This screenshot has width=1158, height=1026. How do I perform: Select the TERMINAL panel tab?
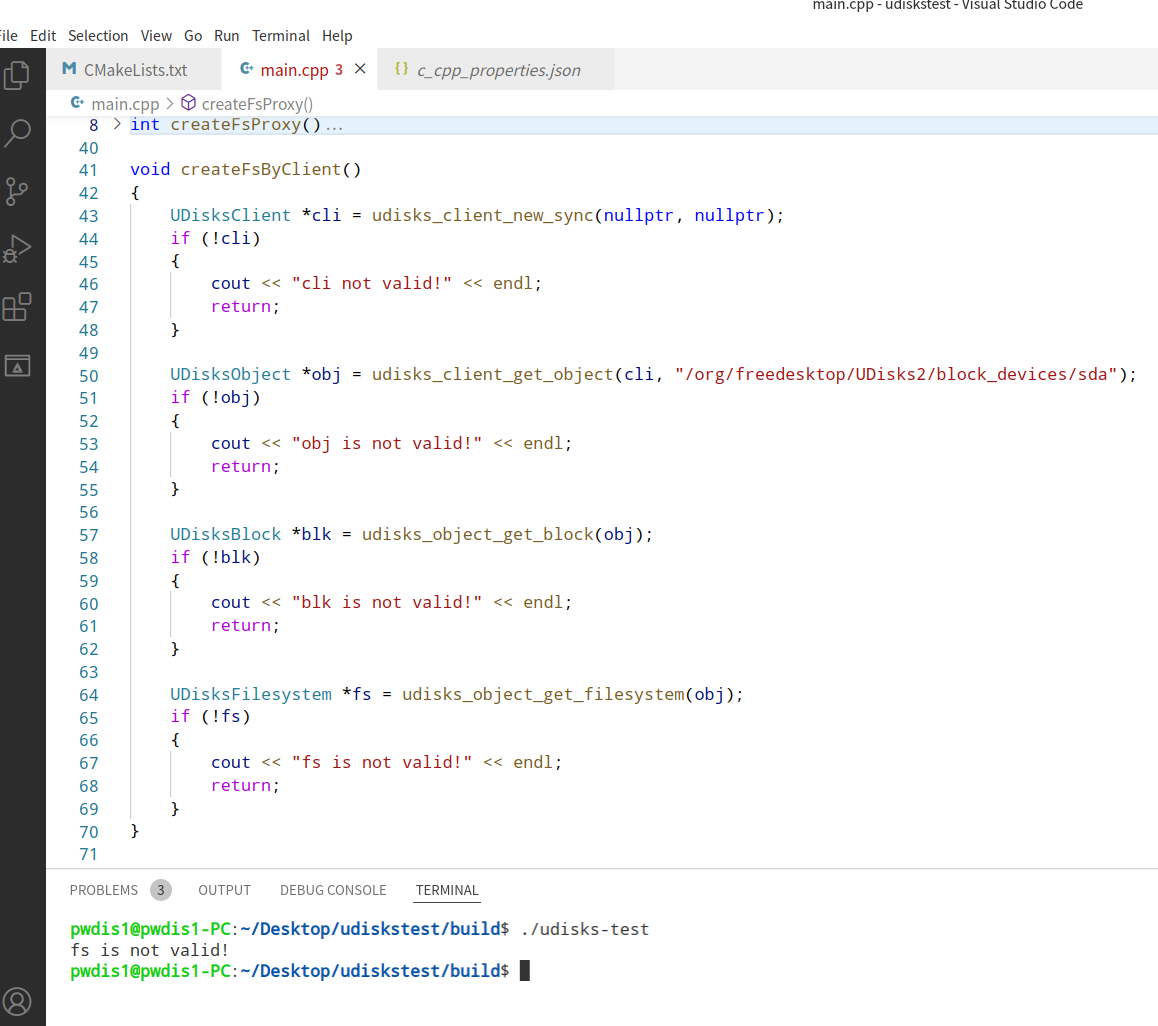coord(447,890)
